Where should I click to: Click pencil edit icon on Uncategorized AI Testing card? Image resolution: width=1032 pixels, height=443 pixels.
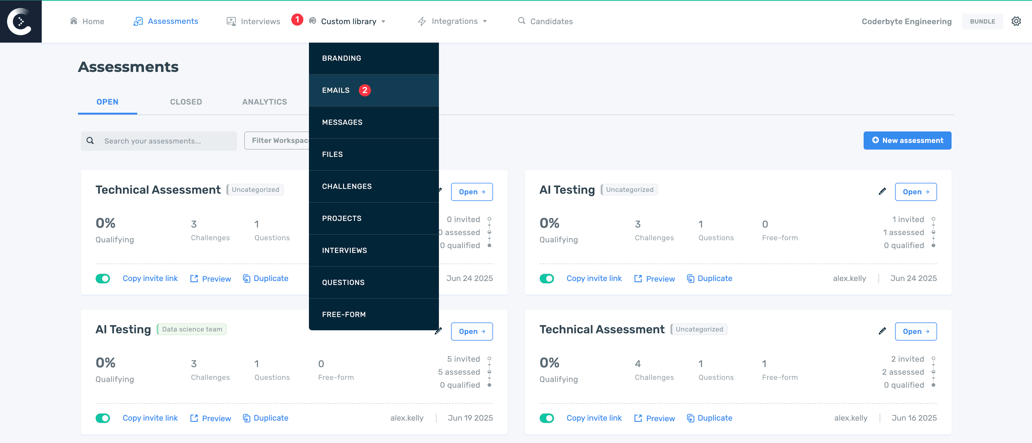point(882,191)
